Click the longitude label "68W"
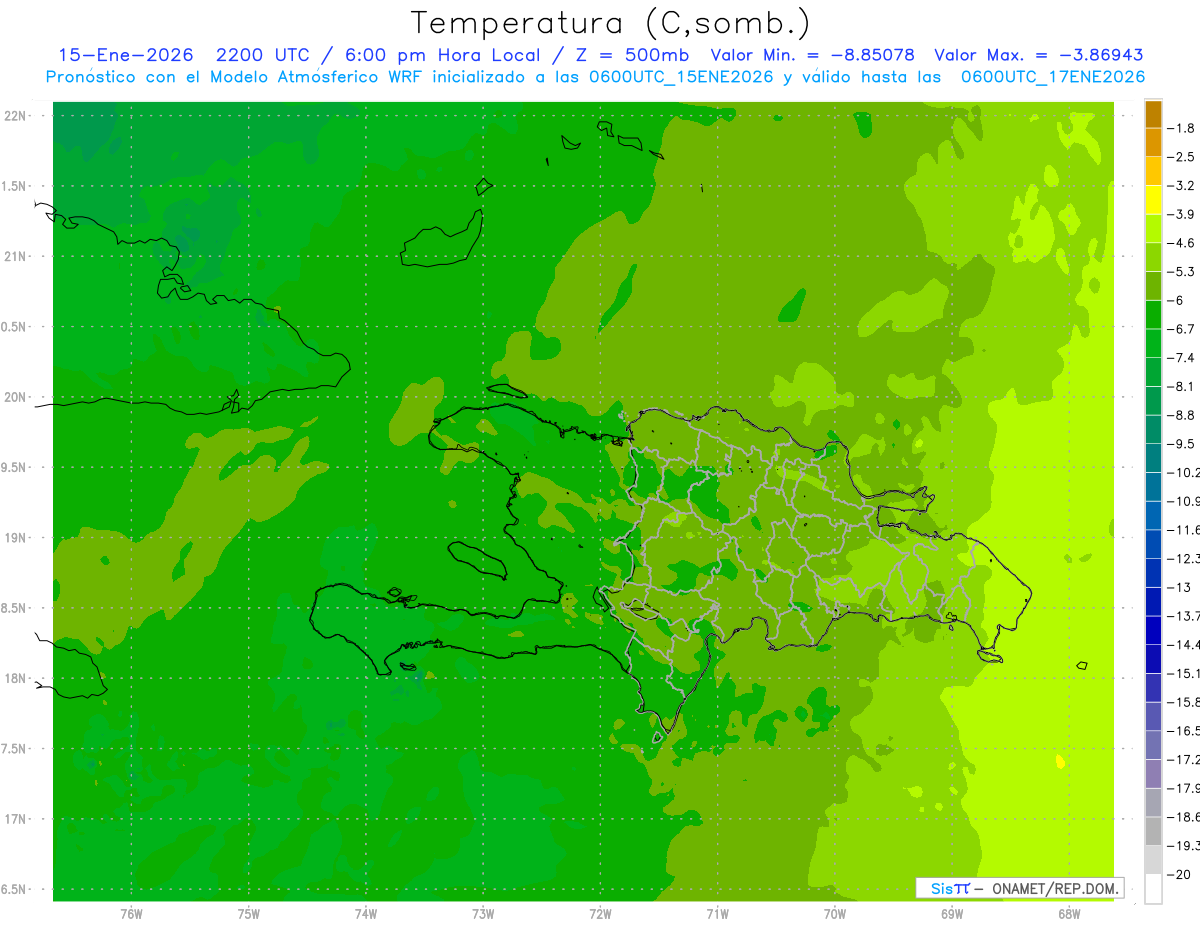This screenshot has width=1200, height=927. pyautogui.click(x=1069, y=913)
